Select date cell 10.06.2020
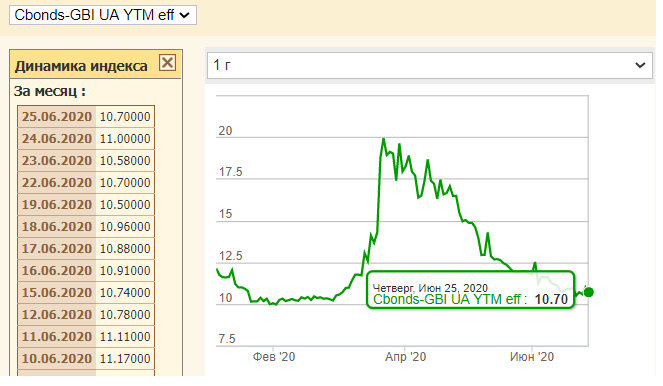This screenshot has width=663, height=386. (57, 359)
